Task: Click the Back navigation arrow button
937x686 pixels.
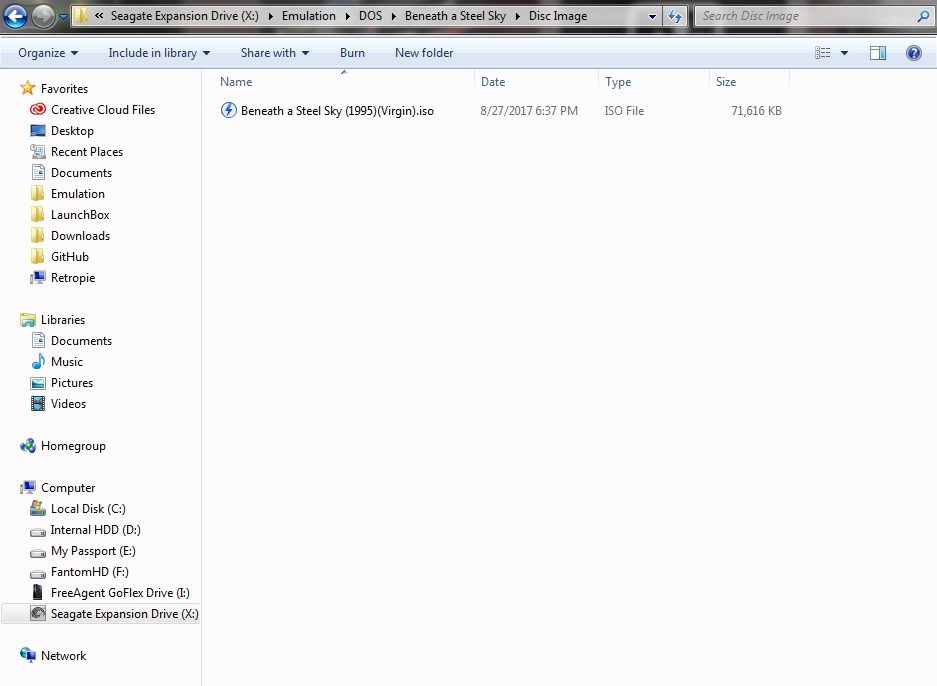Action: click(x=16, y=16)
